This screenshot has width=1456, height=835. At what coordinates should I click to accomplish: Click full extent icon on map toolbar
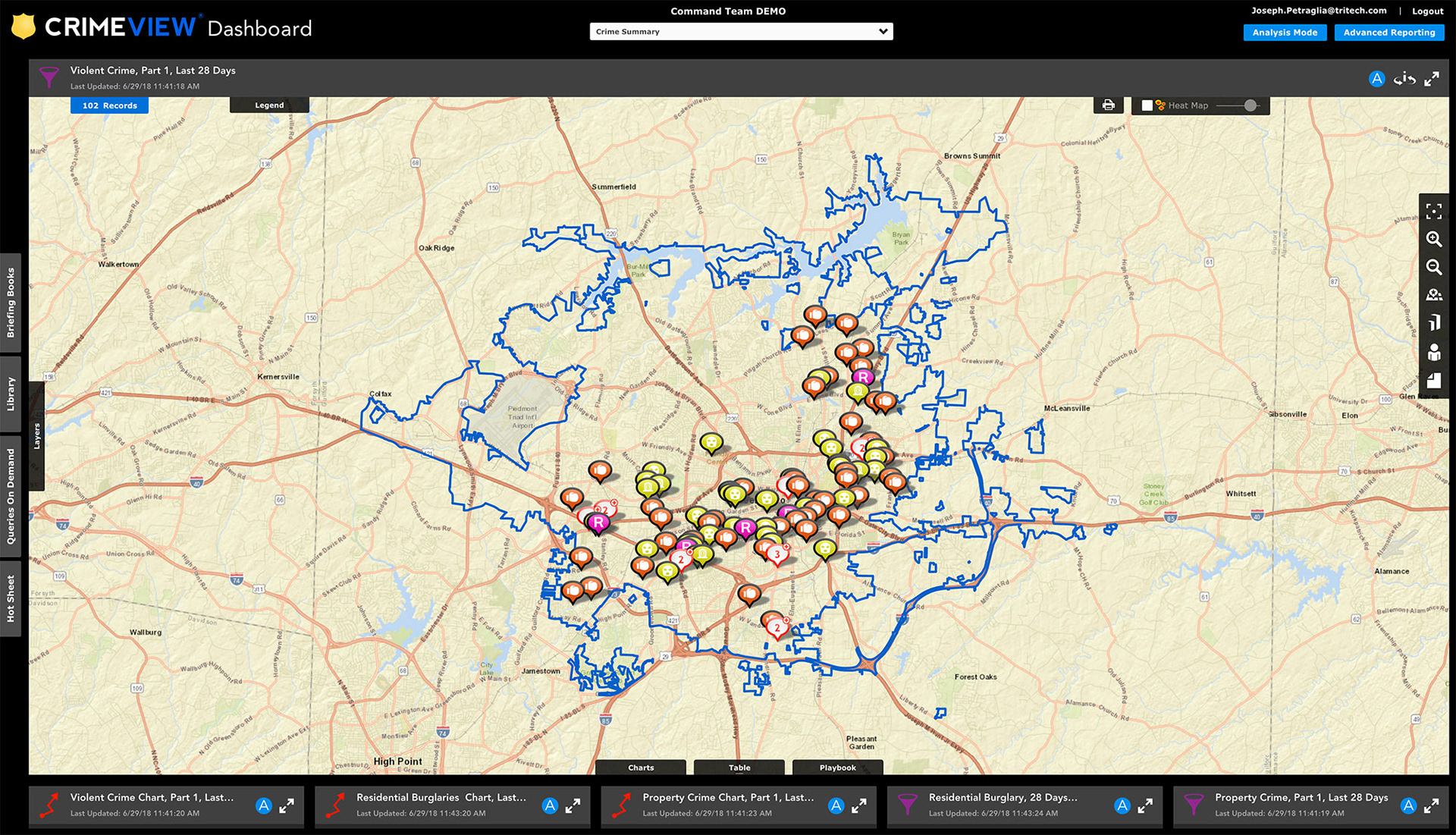point(1433,212)
